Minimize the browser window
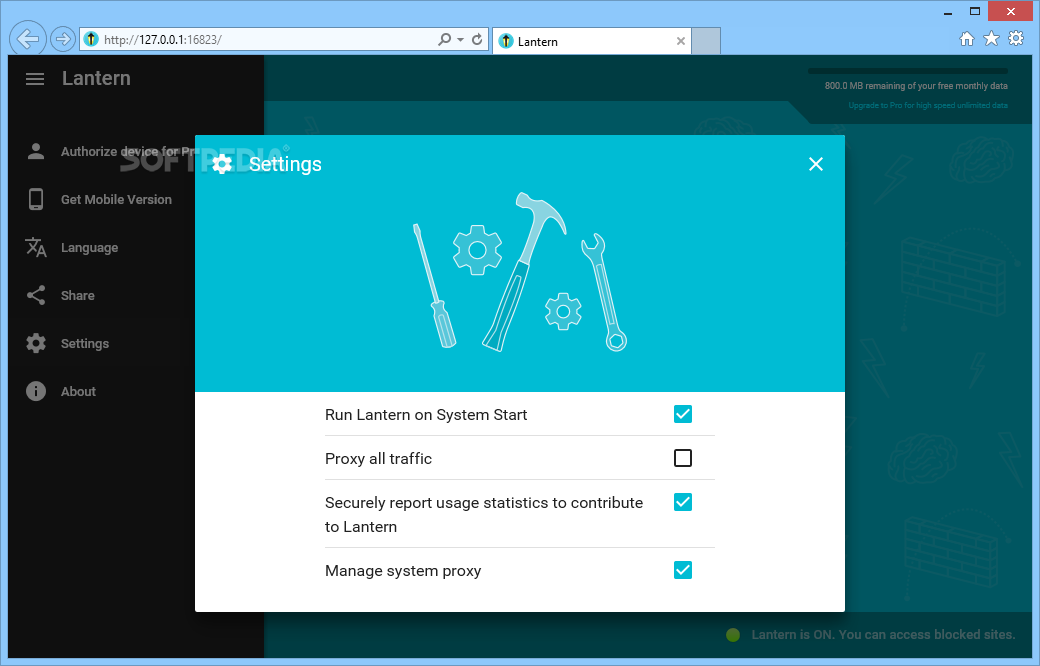This screenshot has width=1040, height=666. pos(948,12)
